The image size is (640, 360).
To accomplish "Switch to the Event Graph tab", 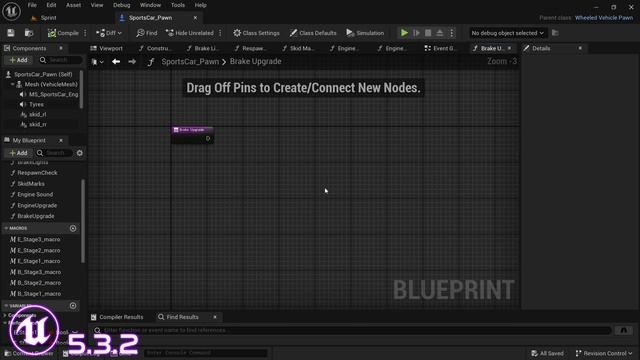I will [440, 48].
